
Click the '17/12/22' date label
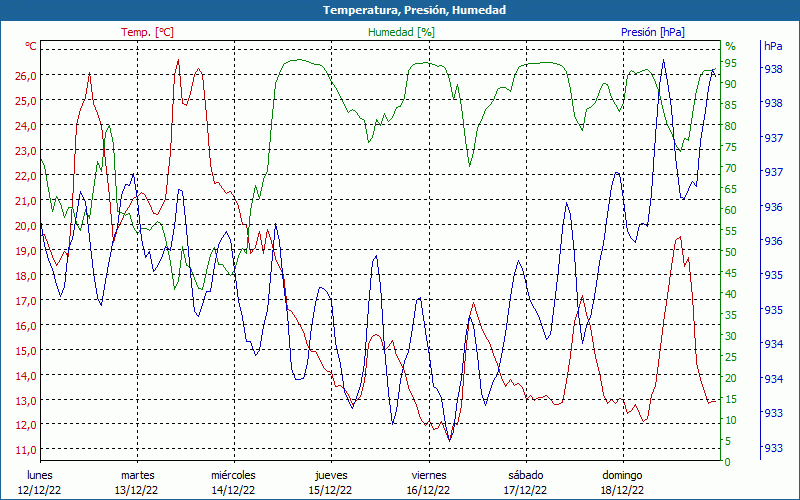click(x=526, y=490)
